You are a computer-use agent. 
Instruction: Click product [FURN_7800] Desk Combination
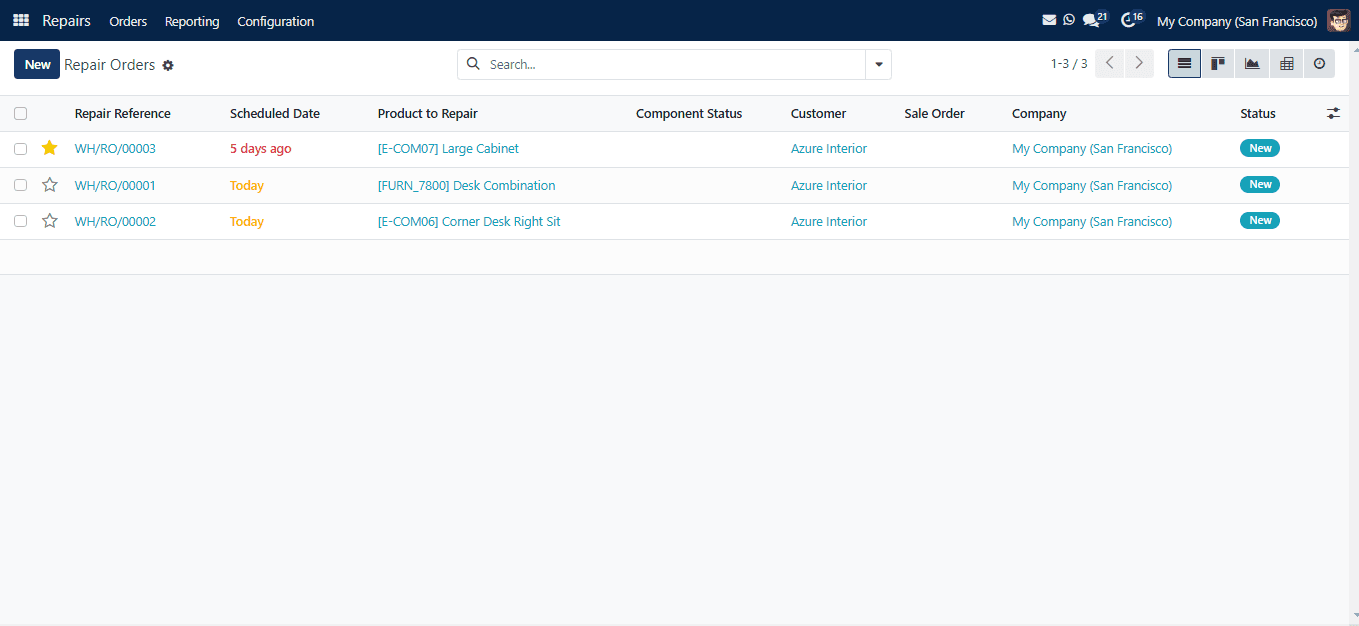point(466,185)
